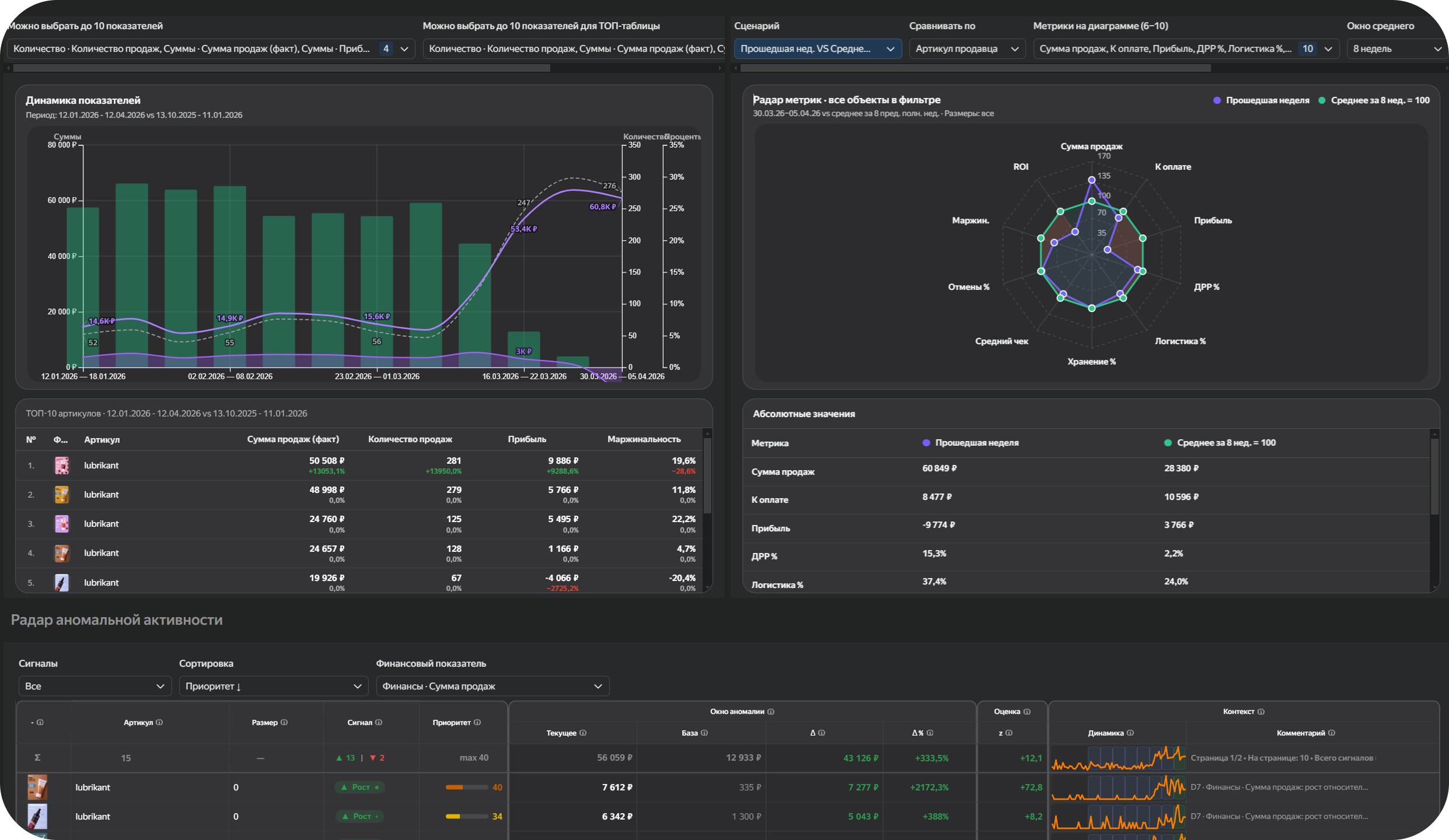This screenshot has height=840, width=1449.
Task: Click info icon beside Приоритет header
Action: [477, 722]
